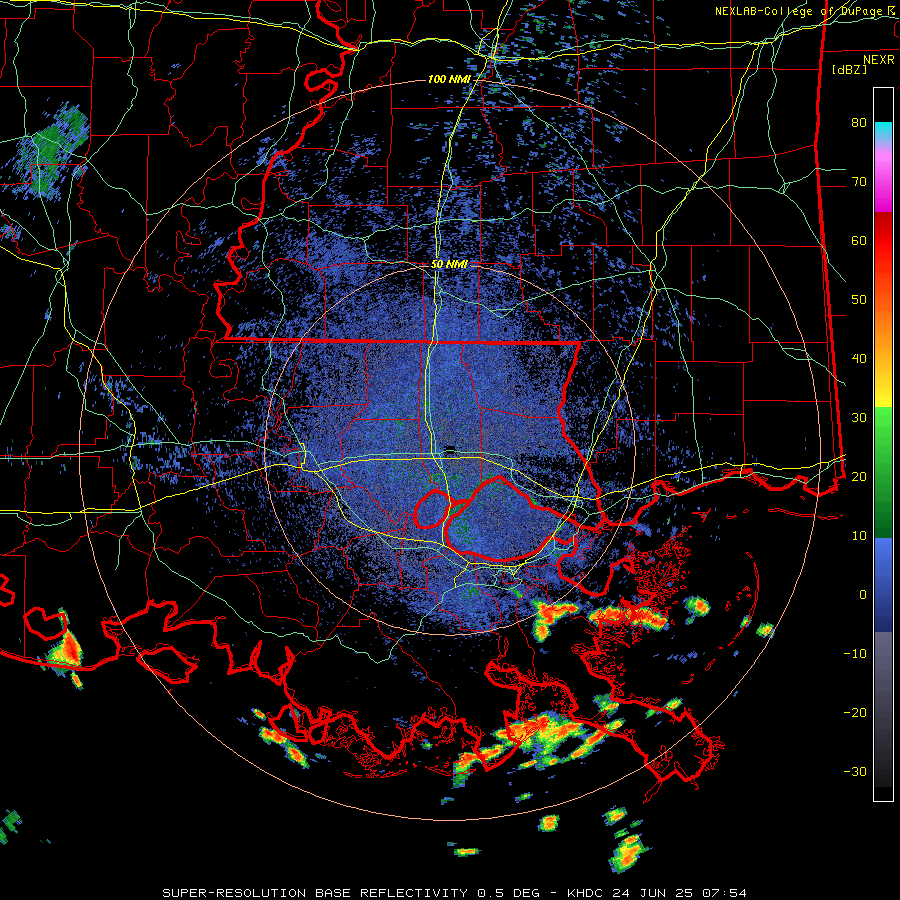Screen dimensions: 900x900
Task: Click the "100 NMI" range ring label
Action: pos(448,79)
